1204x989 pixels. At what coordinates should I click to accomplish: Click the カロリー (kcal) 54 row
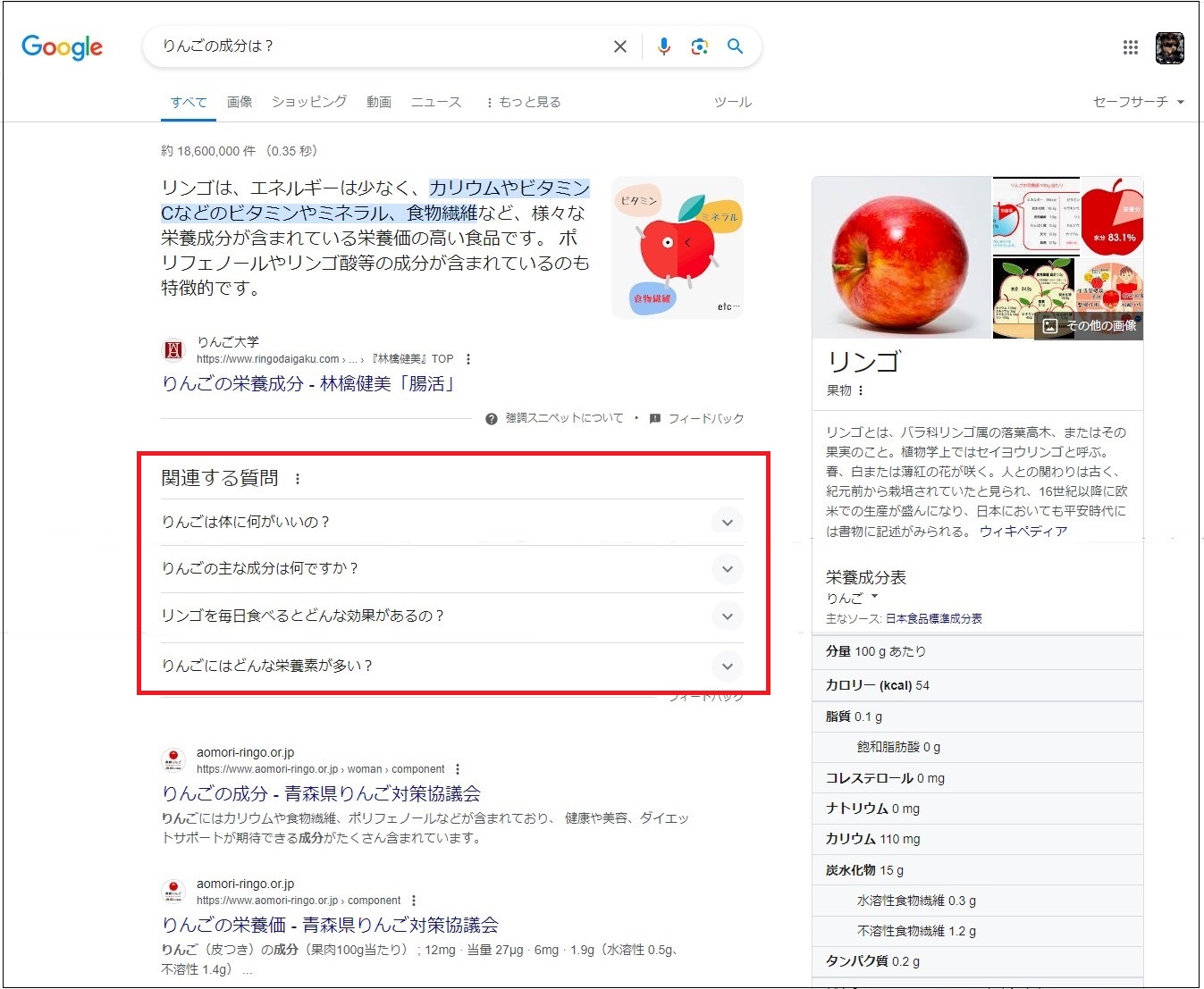tap(978, 685)
